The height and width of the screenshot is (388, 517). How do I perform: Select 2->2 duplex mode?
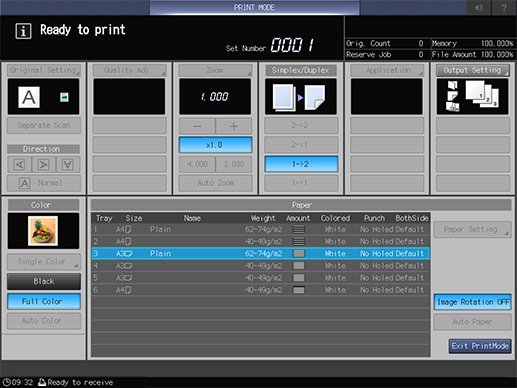(x=301, y=126)
